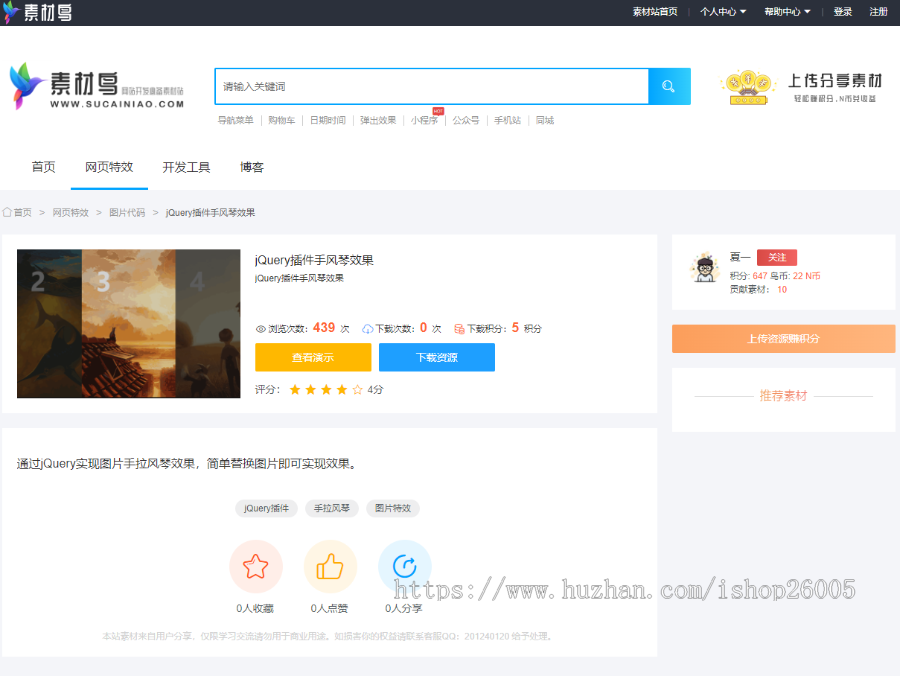This screenshot has width=900, height=676.
Task: Expand the 帮助中心 dropdown
Action: pos(787,11)
